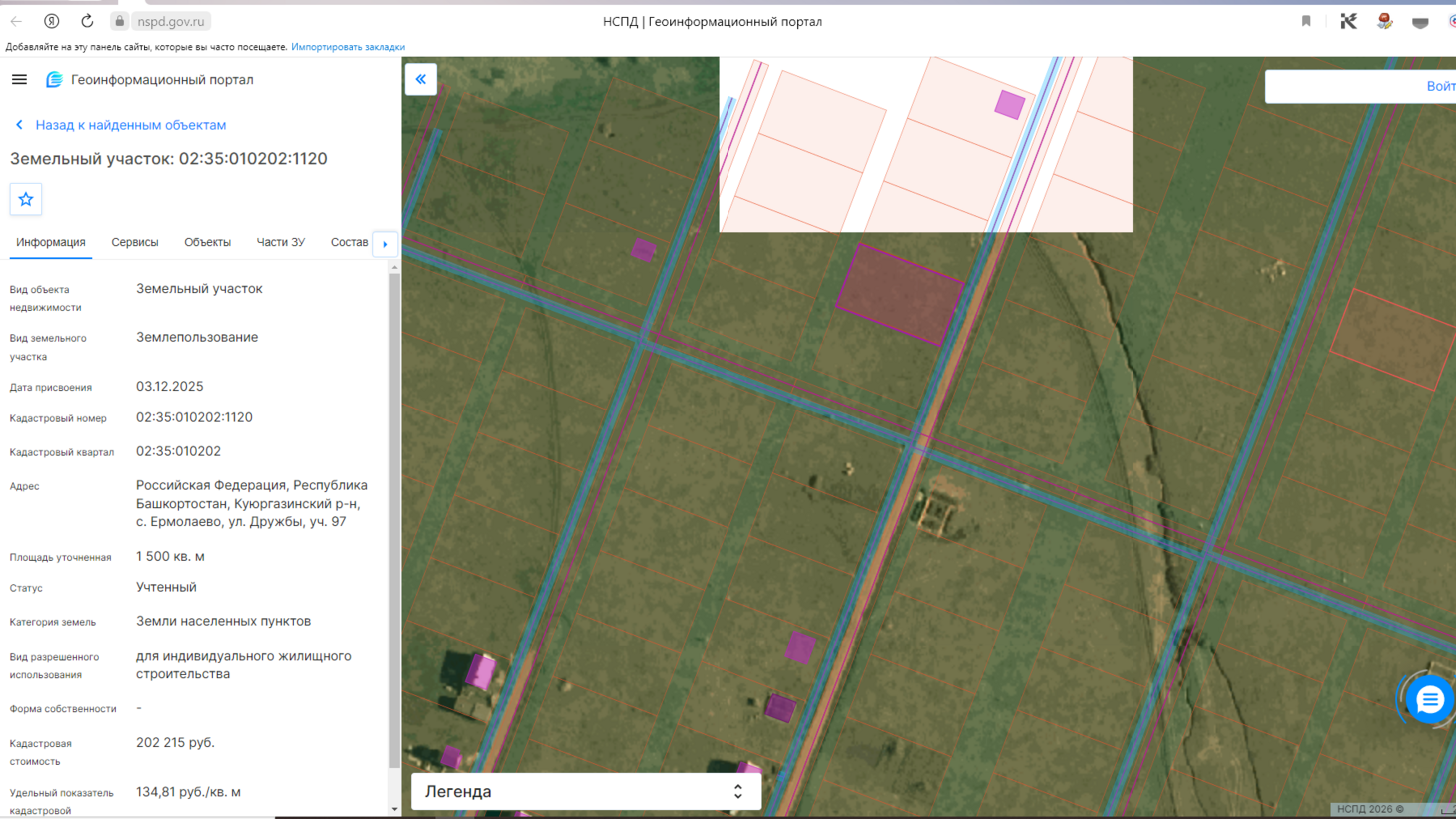Expand the Легенда panel

click(x=586, y=791)
